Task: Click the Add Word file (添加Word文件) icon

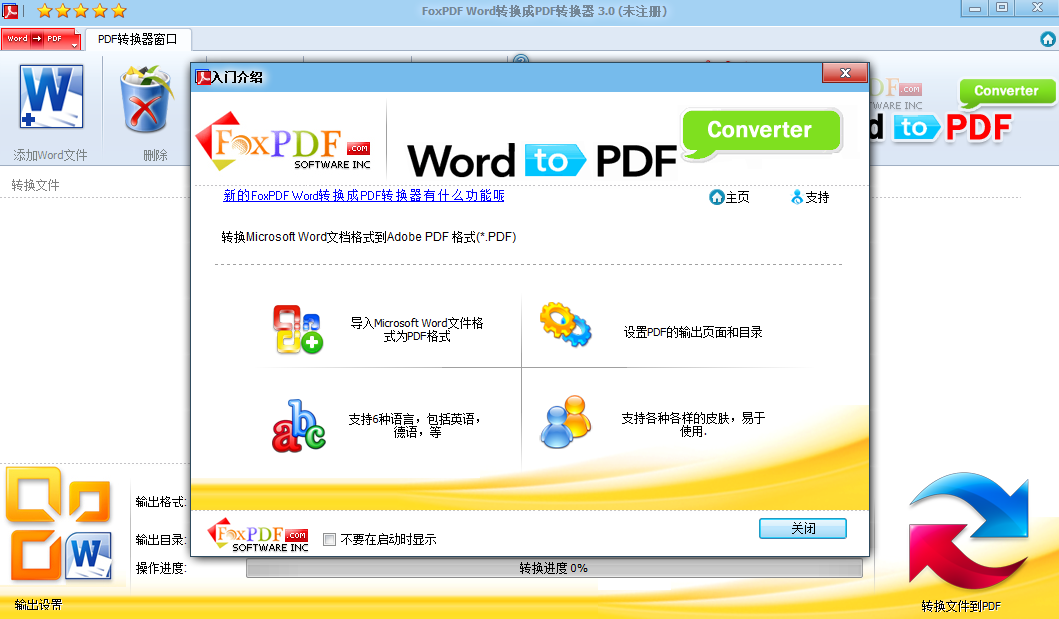Action: coord(51,97)
